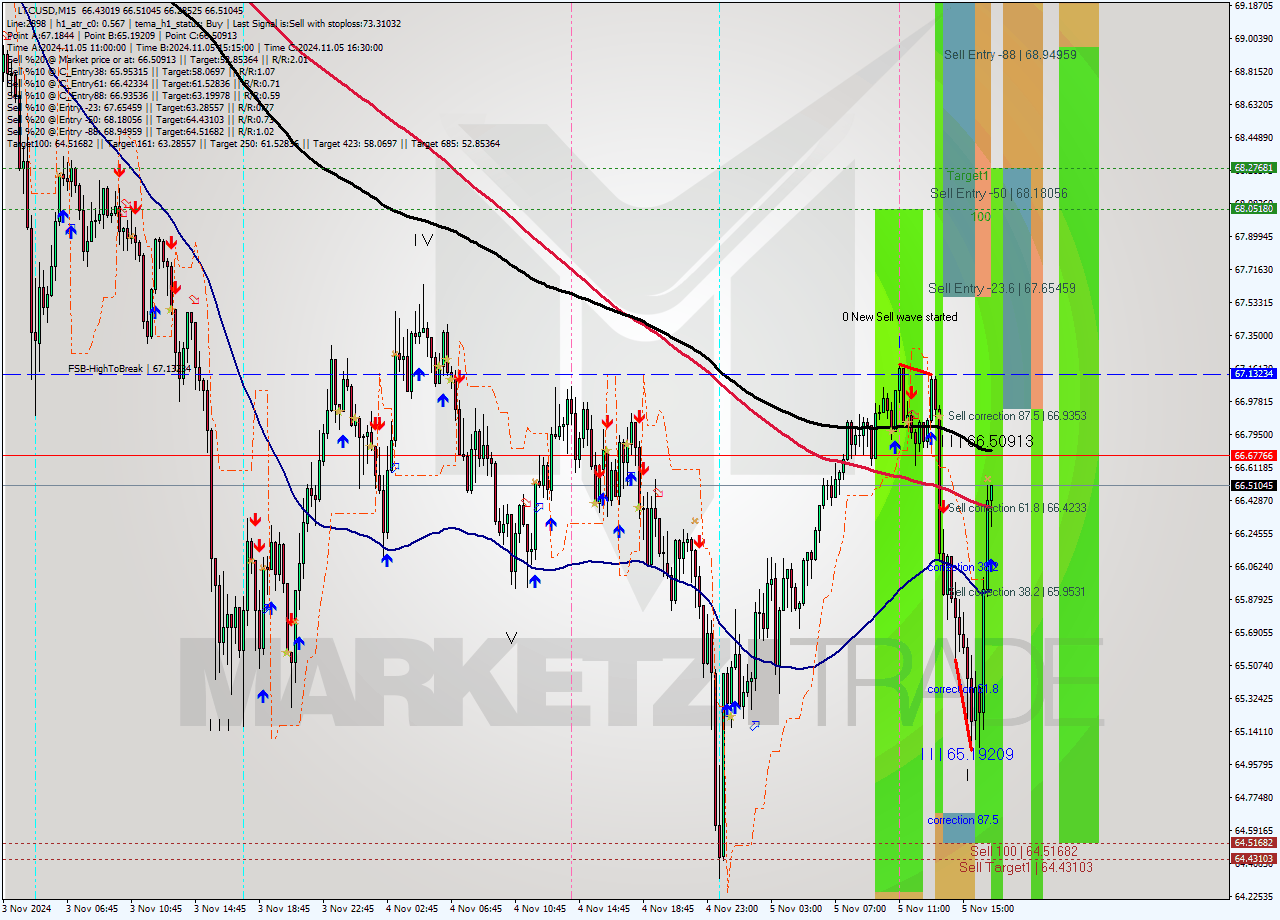The image size is (1280, 920).
Task: Click the blue 'correction 87.5' label
Action: coord(963,820)
